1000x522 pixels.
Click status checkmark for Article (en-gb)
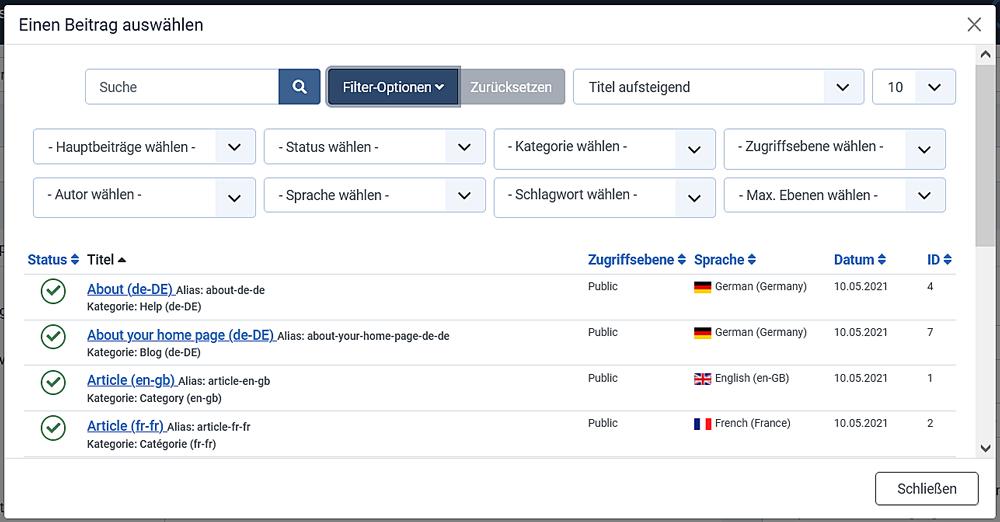53,383
